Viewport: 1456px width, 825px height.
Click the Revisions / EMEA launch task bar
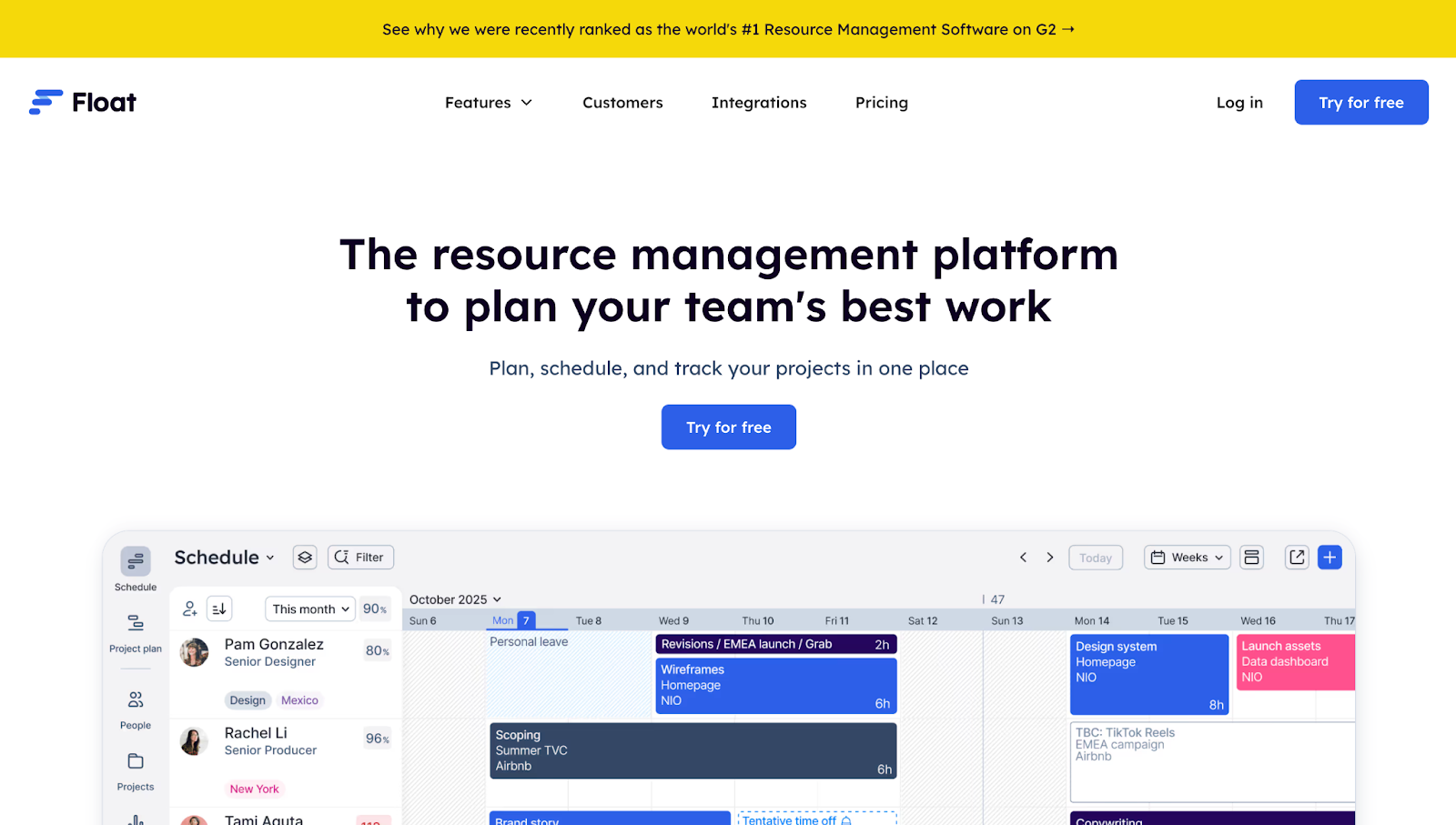click(x=776, y=644)
